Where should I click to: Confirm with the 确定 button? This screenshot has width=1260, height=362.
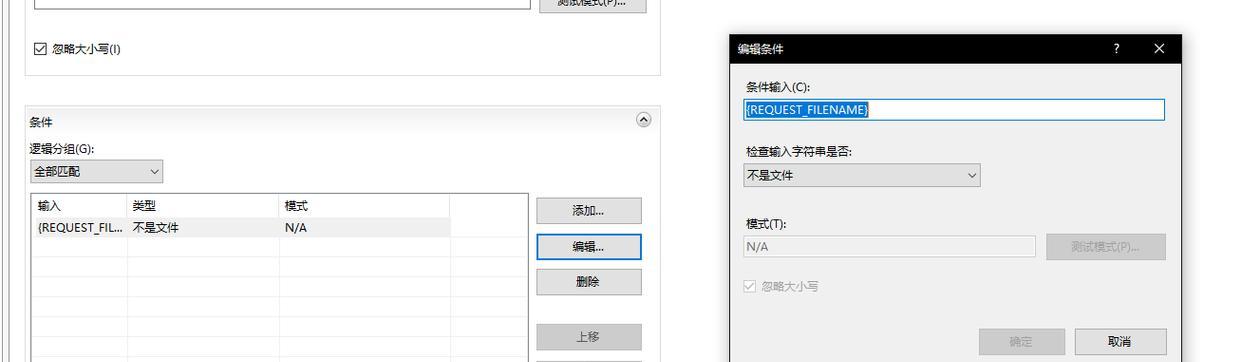click(x=1021, y=342)
